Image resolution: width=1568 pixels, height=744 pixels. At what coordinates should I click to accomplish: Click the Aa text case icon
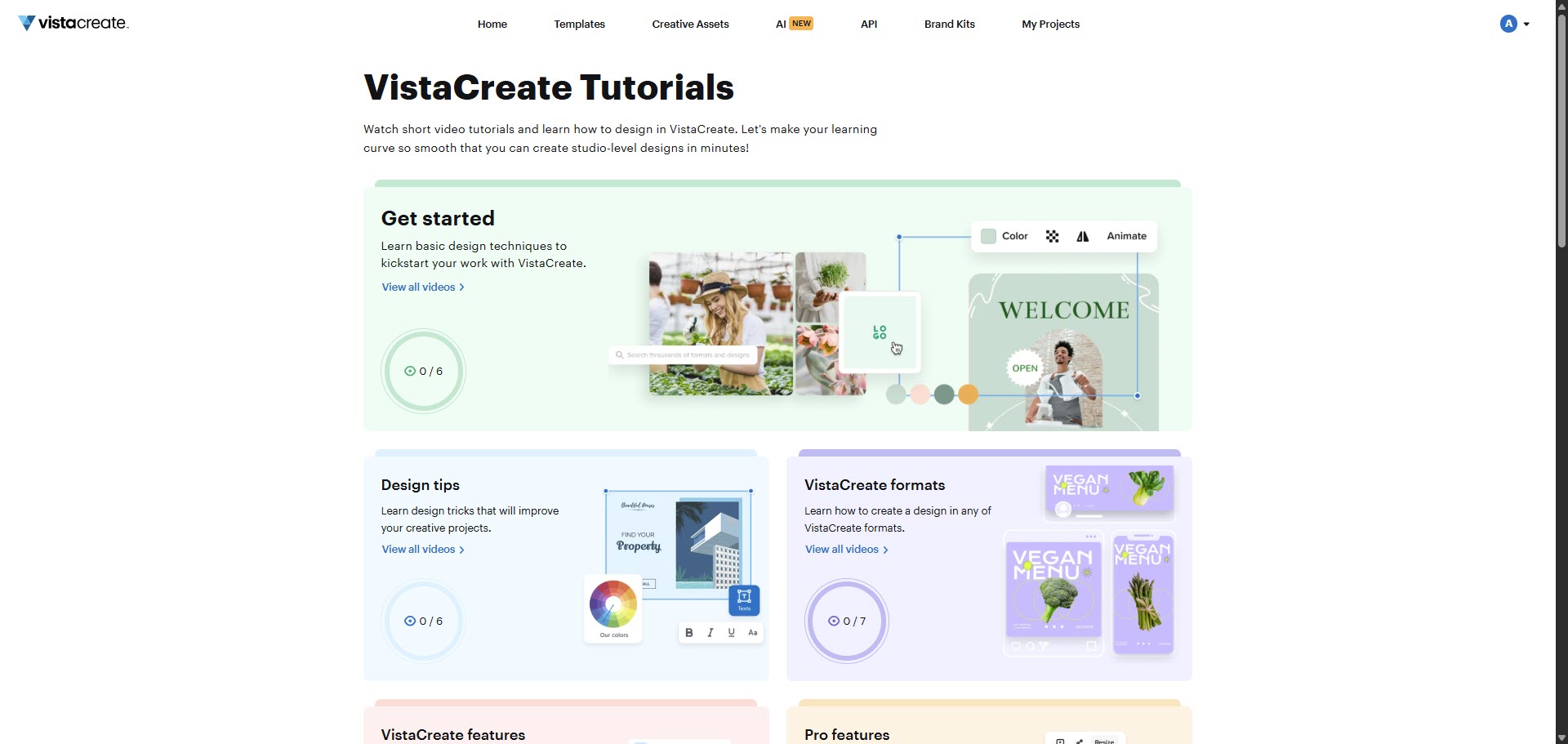[753, 633]
